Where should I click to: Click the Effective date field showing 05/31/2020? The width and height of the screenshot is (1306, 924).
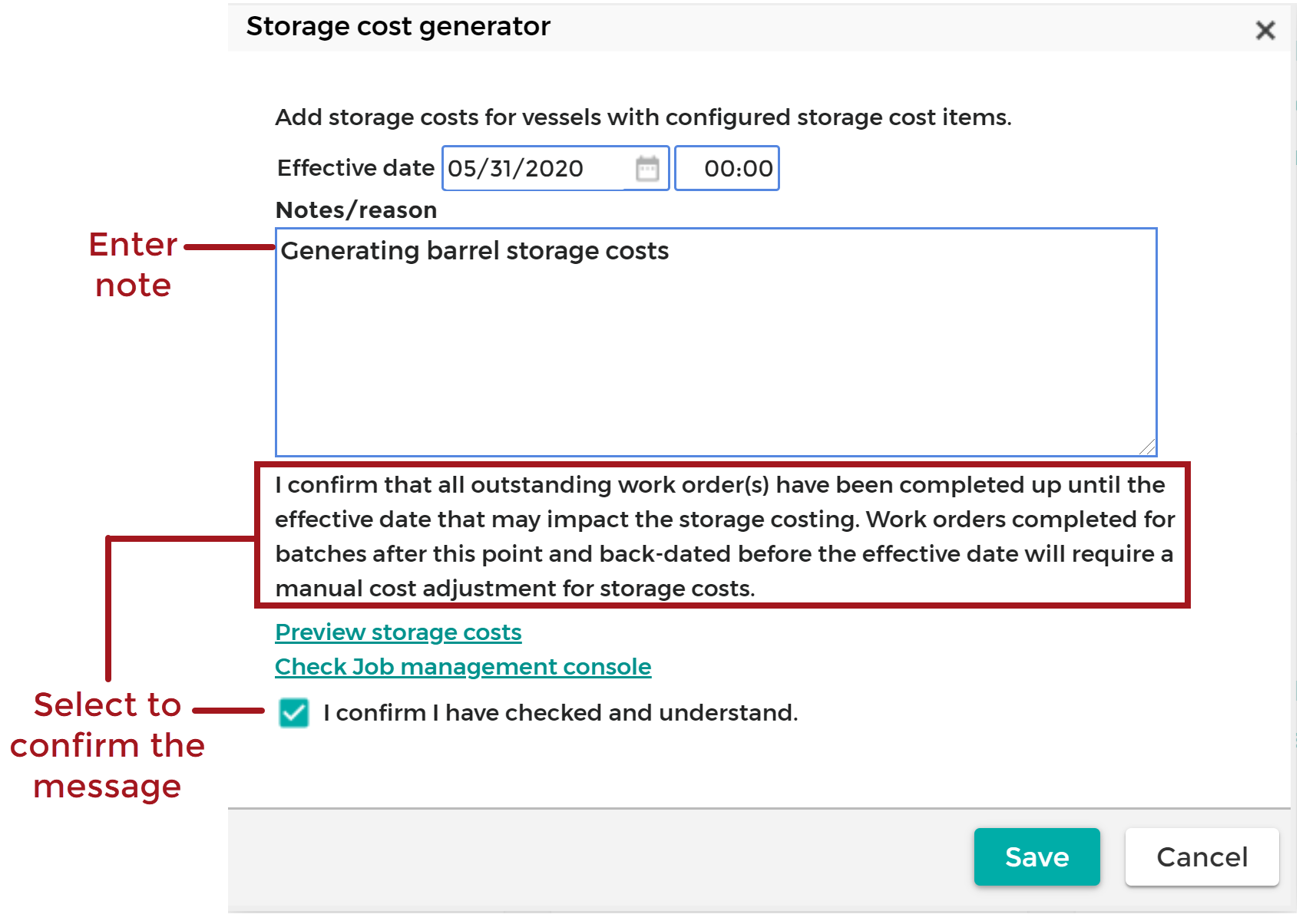[555, 168]
